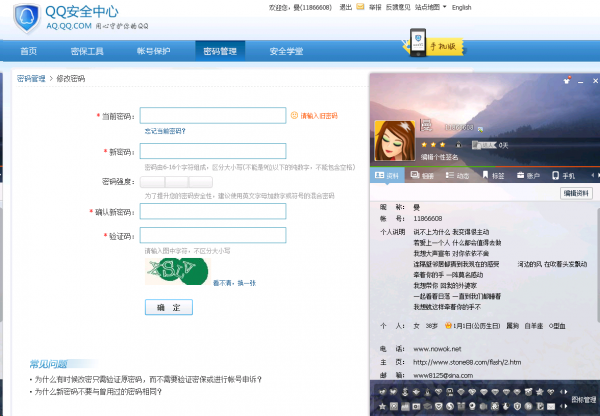Click the bar-chart icon in lower icon row
The width and height of the screenshot is (600, 416).
[405, 406]
